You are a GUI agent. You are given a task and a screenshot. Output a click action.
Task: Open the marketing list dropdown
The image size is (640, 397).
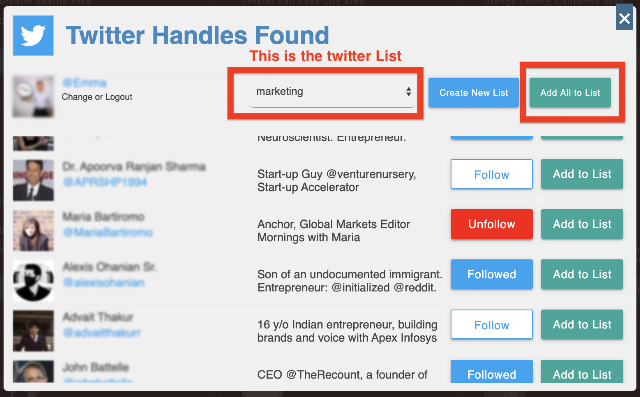pyautogui.click(x=332, y=92)
